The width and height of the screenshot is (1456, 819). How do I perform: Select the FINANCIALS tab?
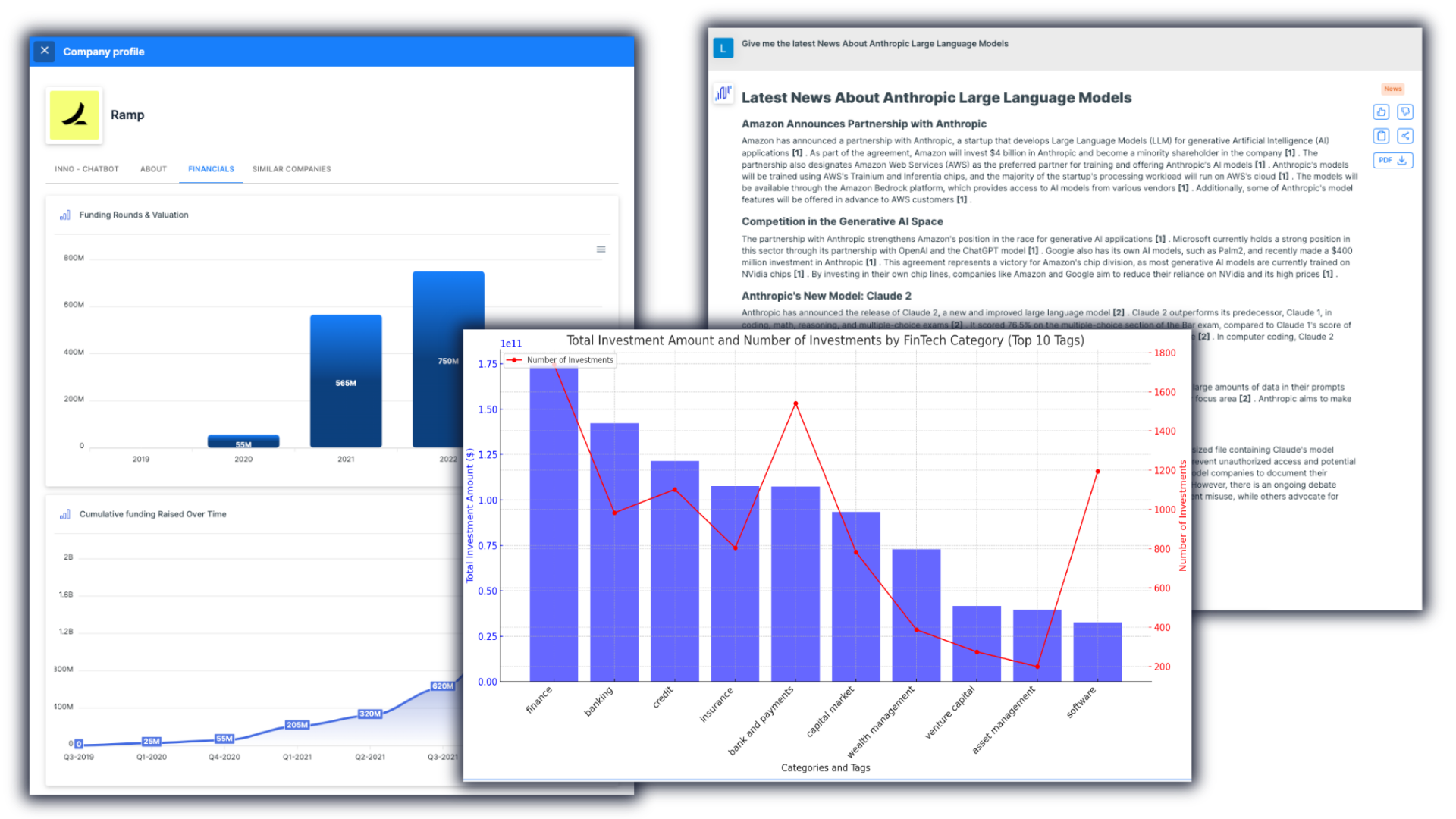[x=211, y=169]
